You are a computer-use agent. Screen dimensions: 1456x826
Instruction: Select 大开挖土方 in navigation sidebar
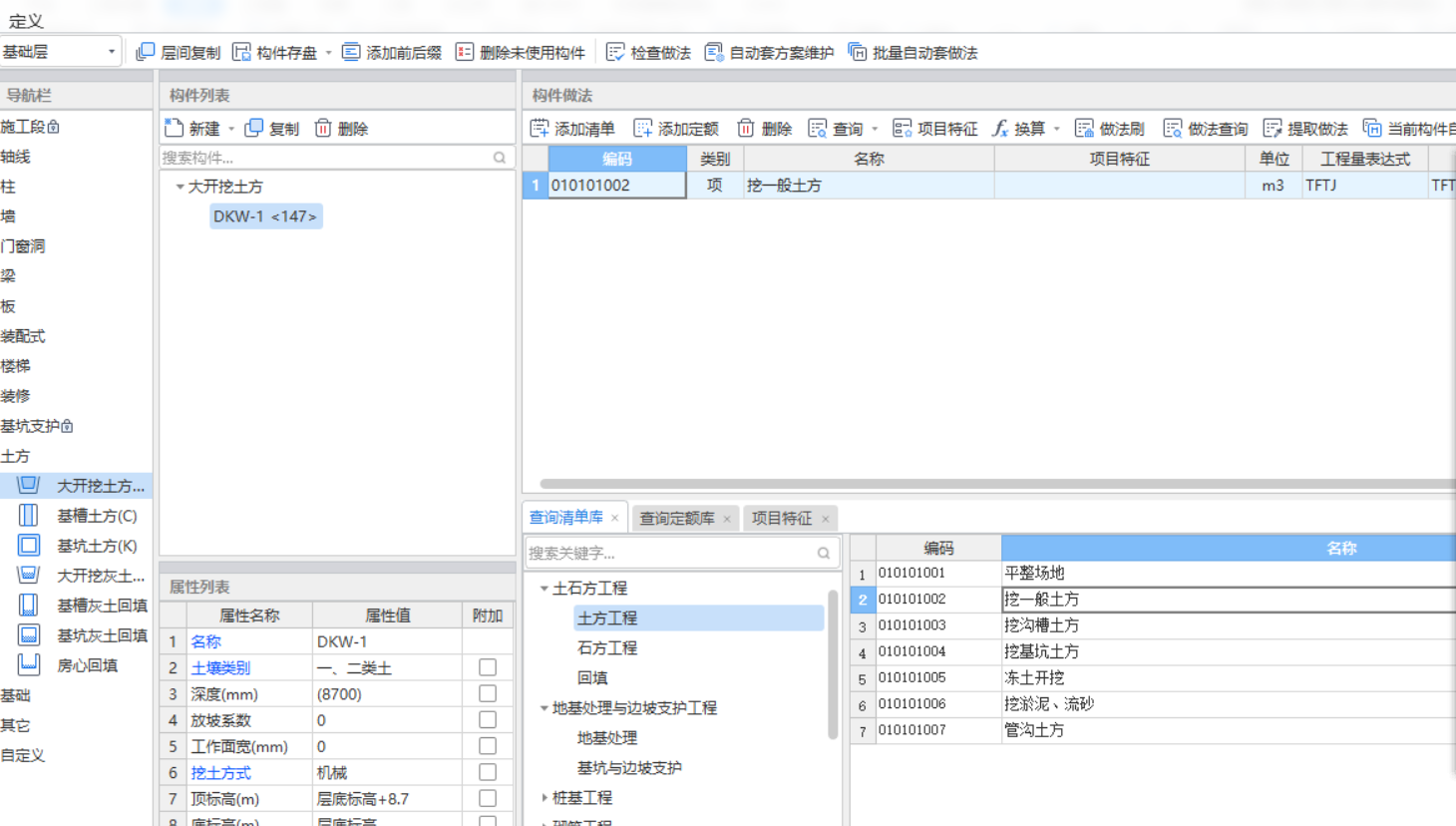77,486
